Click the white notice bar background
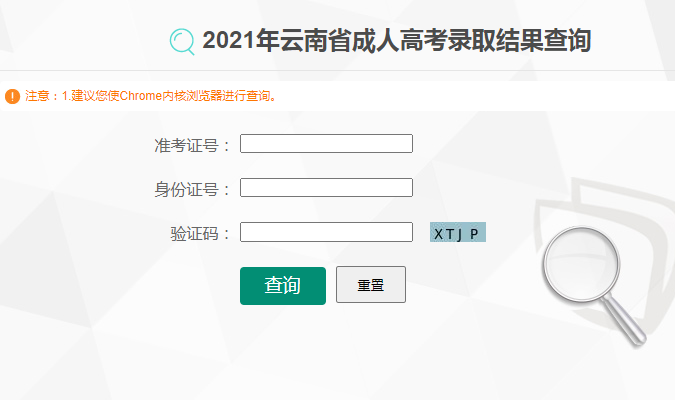The image size is (675, 400). [474, 96]
